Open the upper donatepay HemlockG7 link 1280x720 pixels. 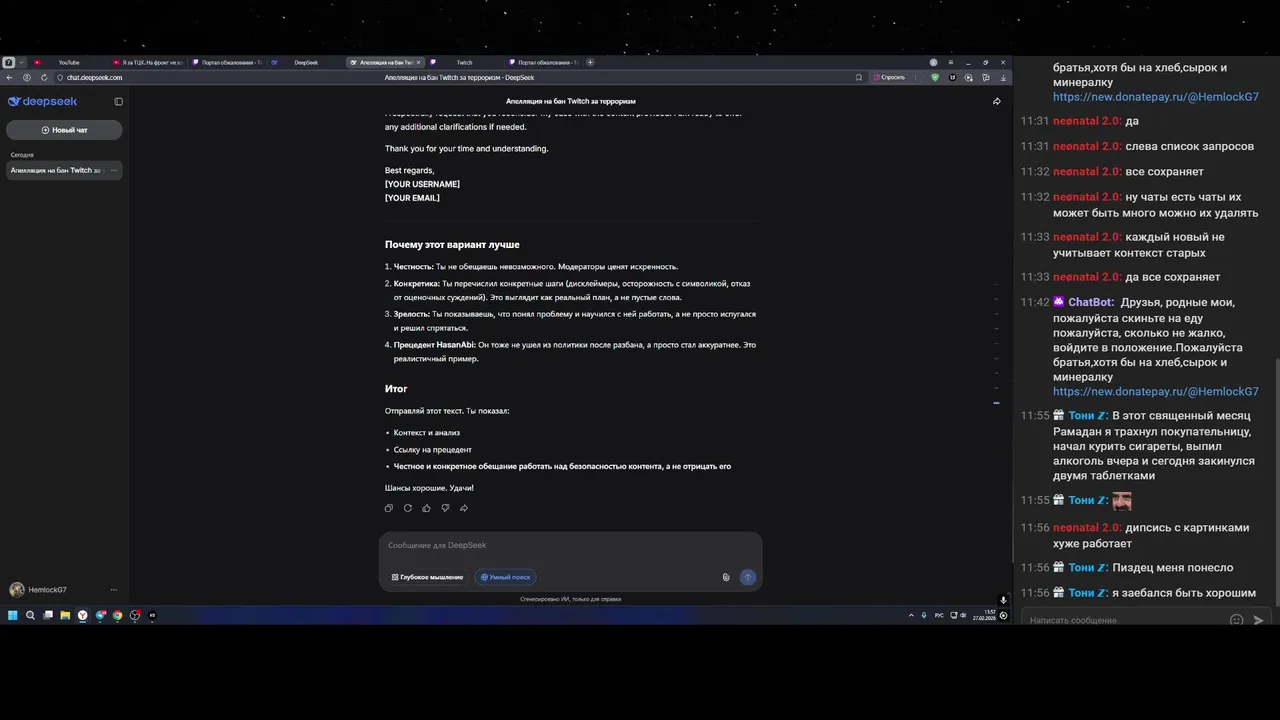[x=1155, y=97]
